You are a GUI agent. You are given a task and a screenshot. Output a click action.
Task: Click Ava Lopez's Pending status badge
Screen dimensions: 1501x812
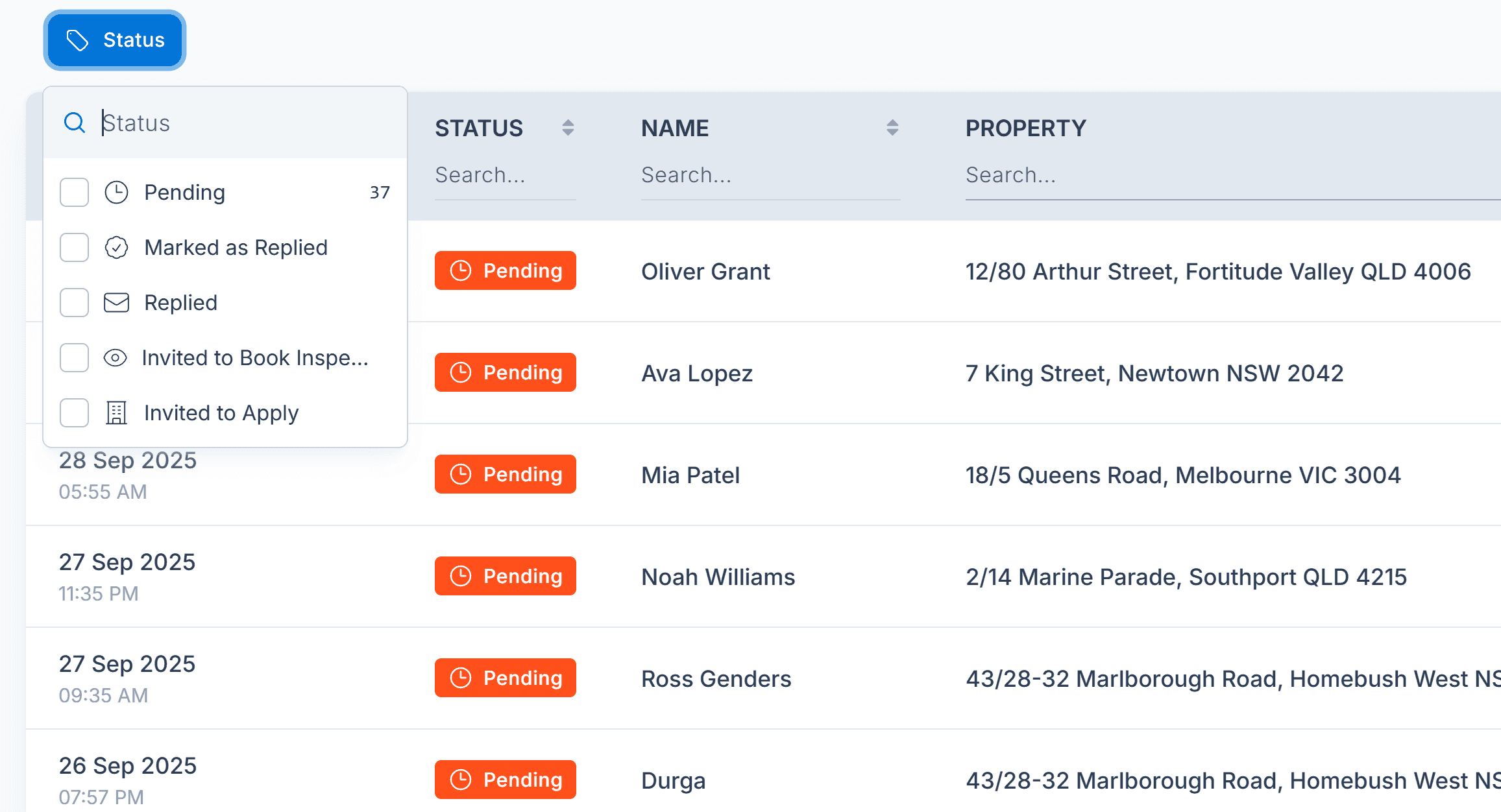click(505, 373)
